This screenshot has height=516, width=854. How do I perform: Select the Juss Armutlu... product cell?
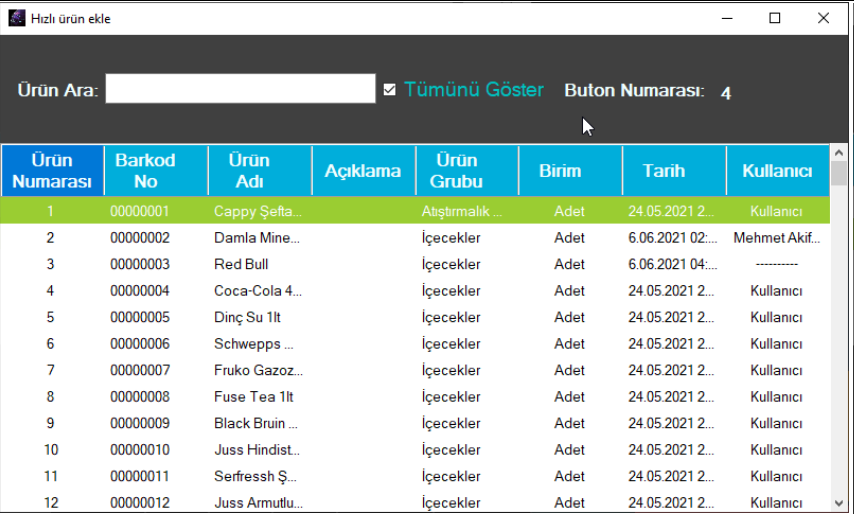[x=260, y=502]
